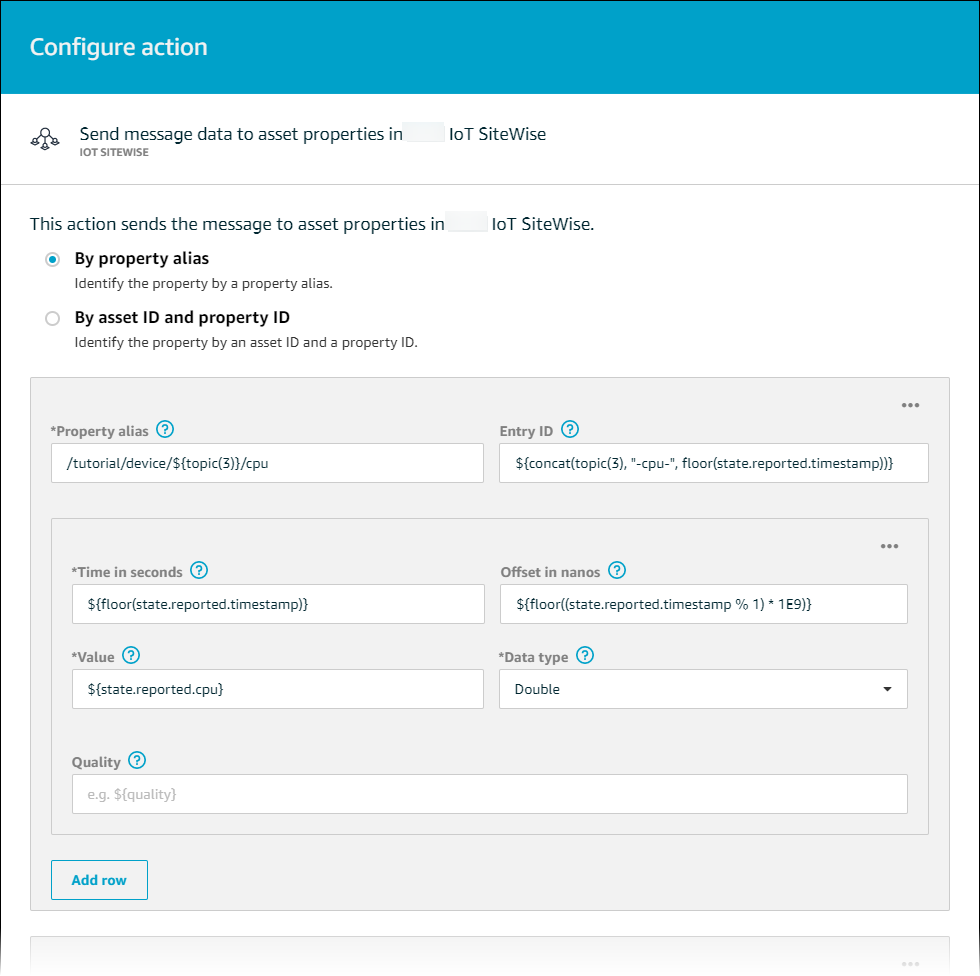980x976 pixels.
Task: Click into the Property alias input field
Action: (x=267, y=463)
